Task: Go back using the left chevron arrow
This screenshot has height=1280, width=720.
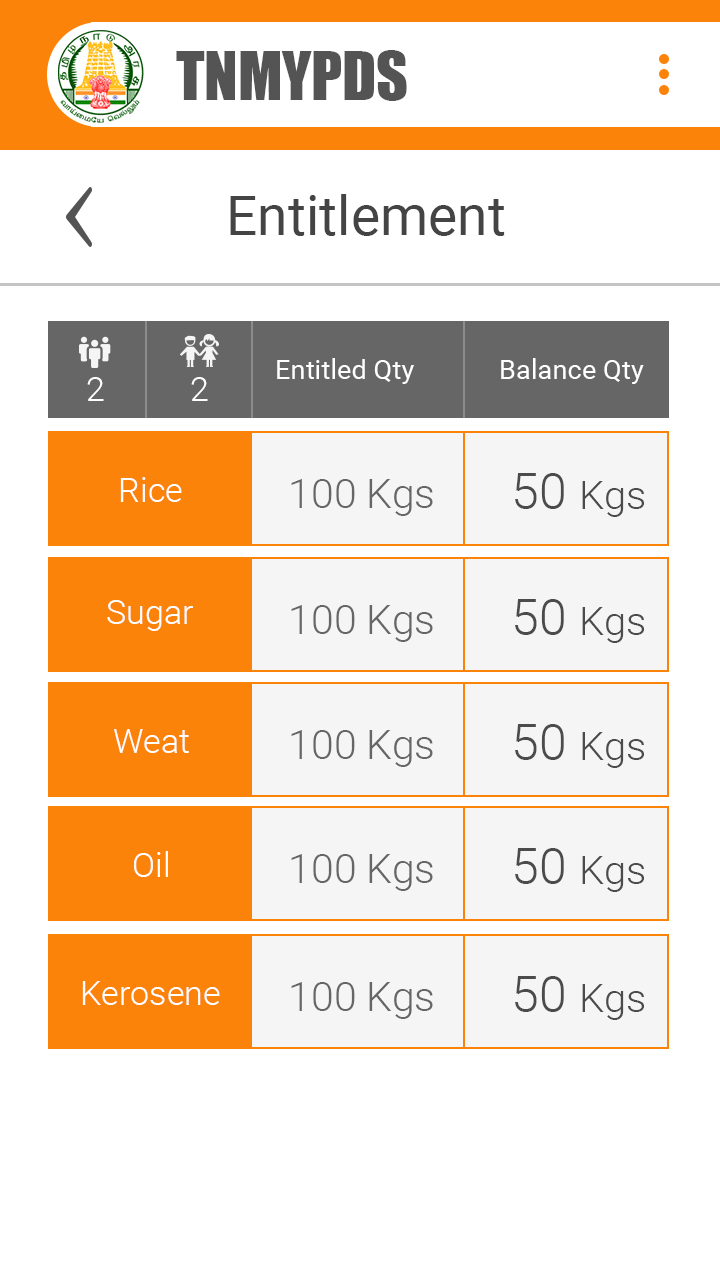Action: click(x=79, y=217)
